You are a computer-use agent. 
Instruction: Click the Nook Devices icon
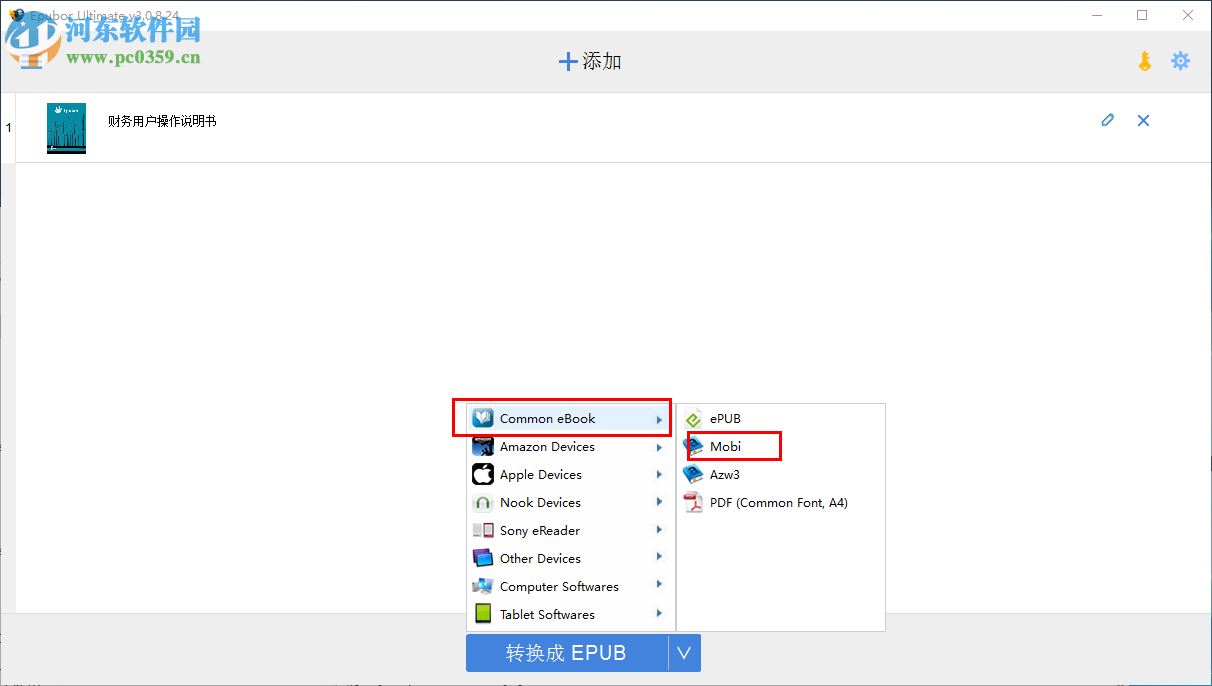coord(483,502)
